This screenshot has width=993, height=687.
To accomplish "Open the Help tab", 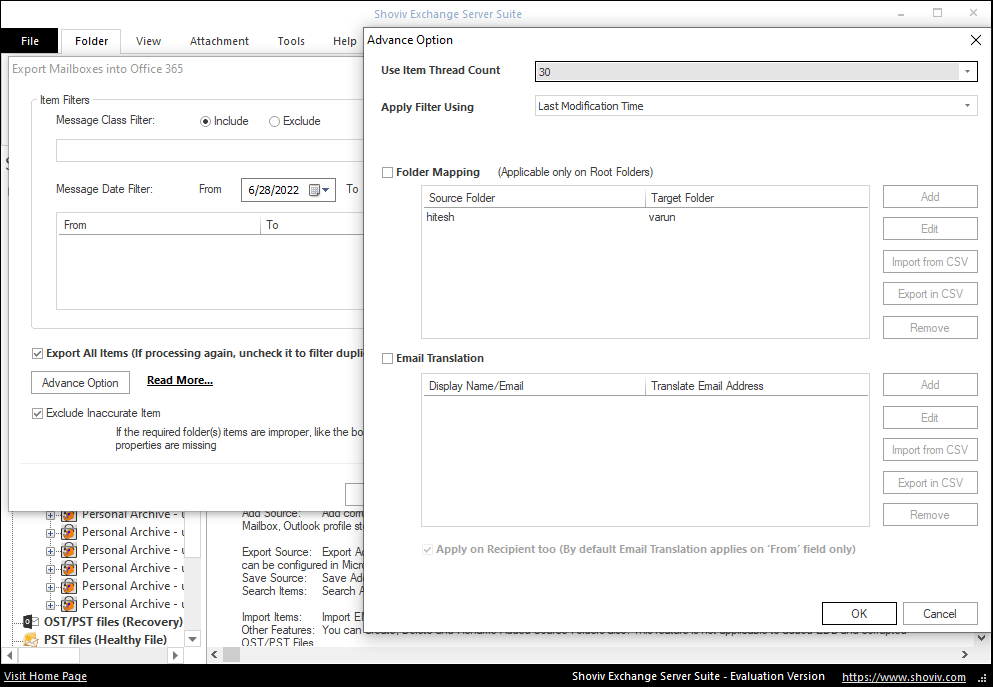I will click(x=345, y=41).
